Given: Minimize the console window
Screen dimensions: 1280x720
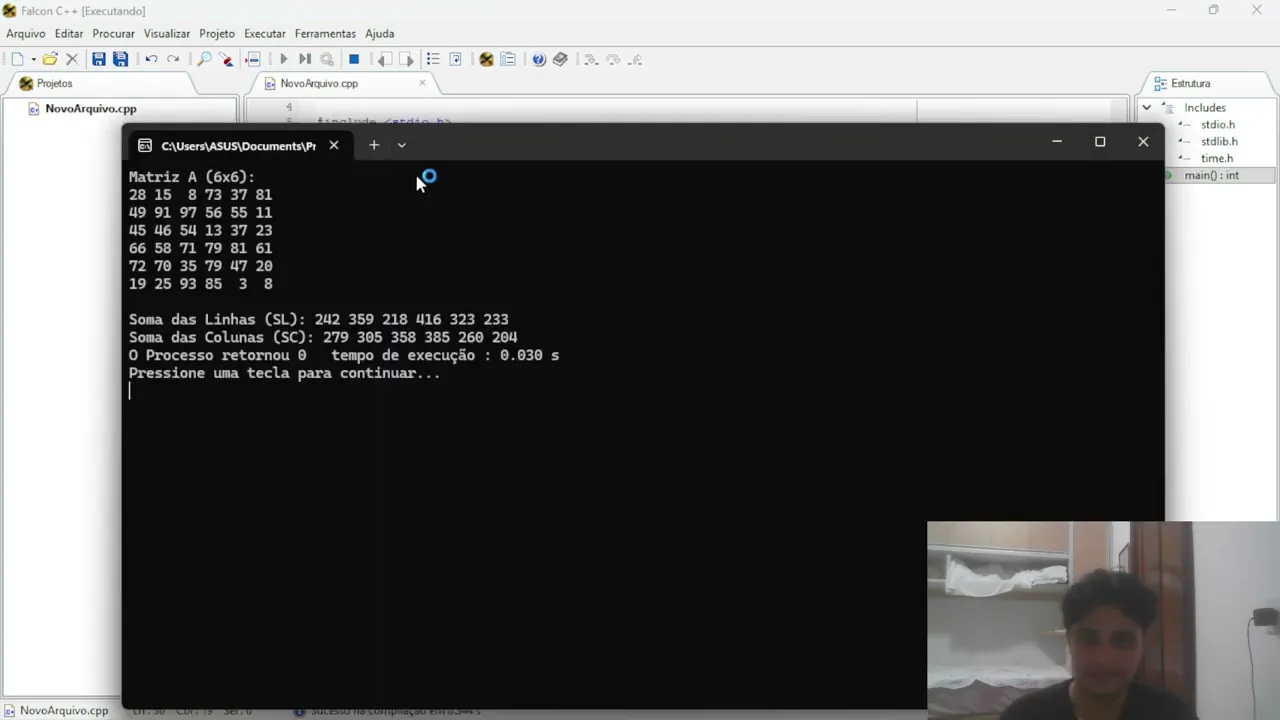Looking at the screenshot, I should pos(1057,142).
